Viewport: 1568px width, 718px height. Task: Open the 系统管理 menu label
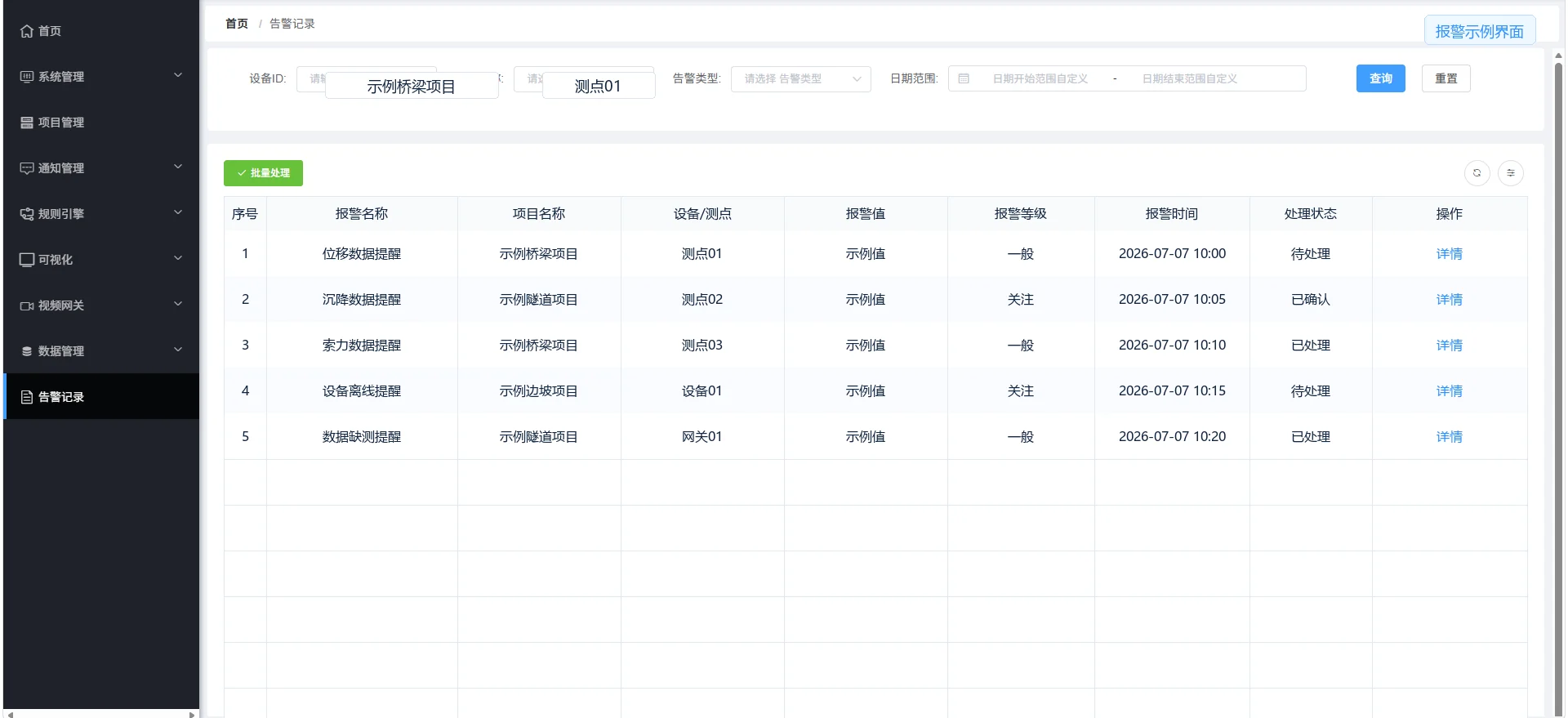pyautogui.click(x=61, y=77)
